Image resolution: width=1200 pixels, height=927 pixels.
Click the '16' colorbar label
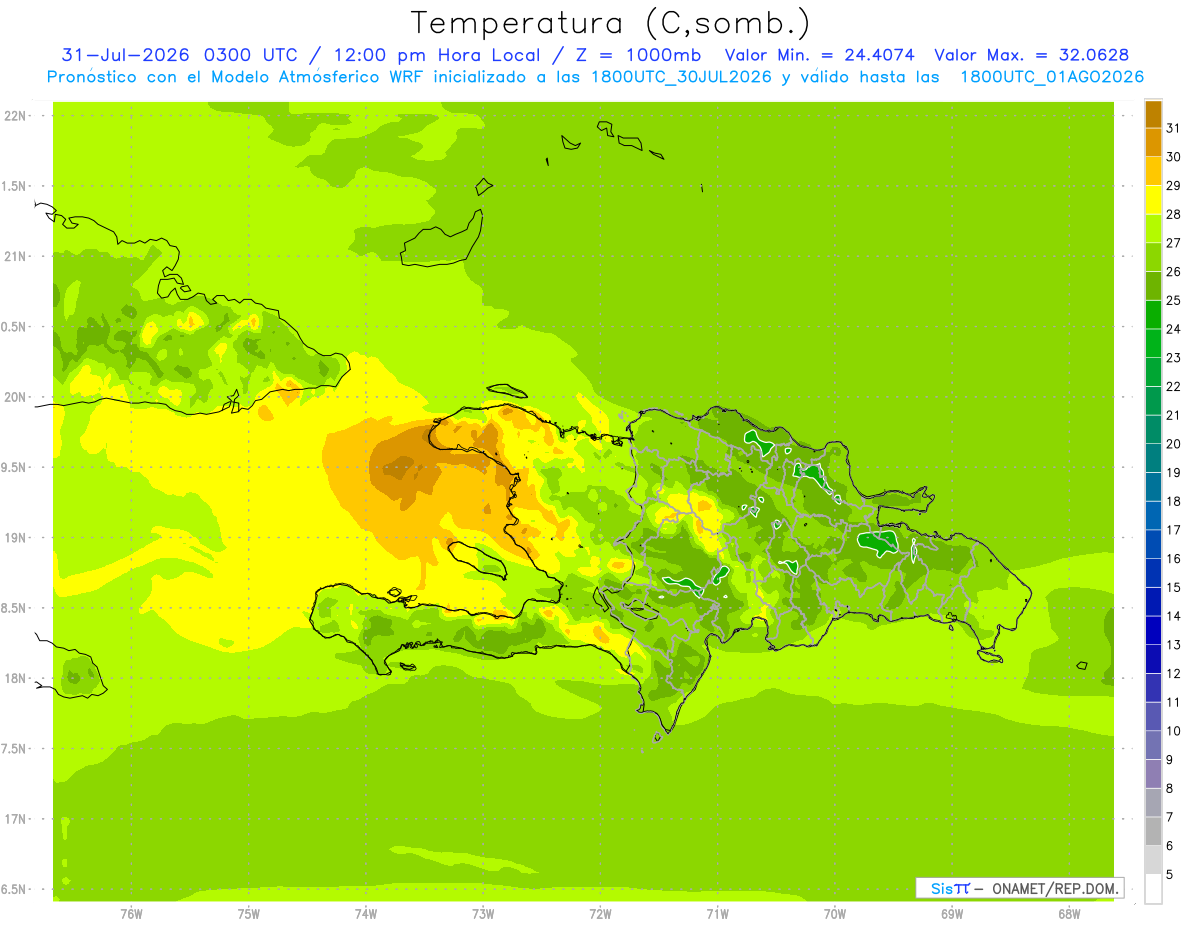[1174, 559]
